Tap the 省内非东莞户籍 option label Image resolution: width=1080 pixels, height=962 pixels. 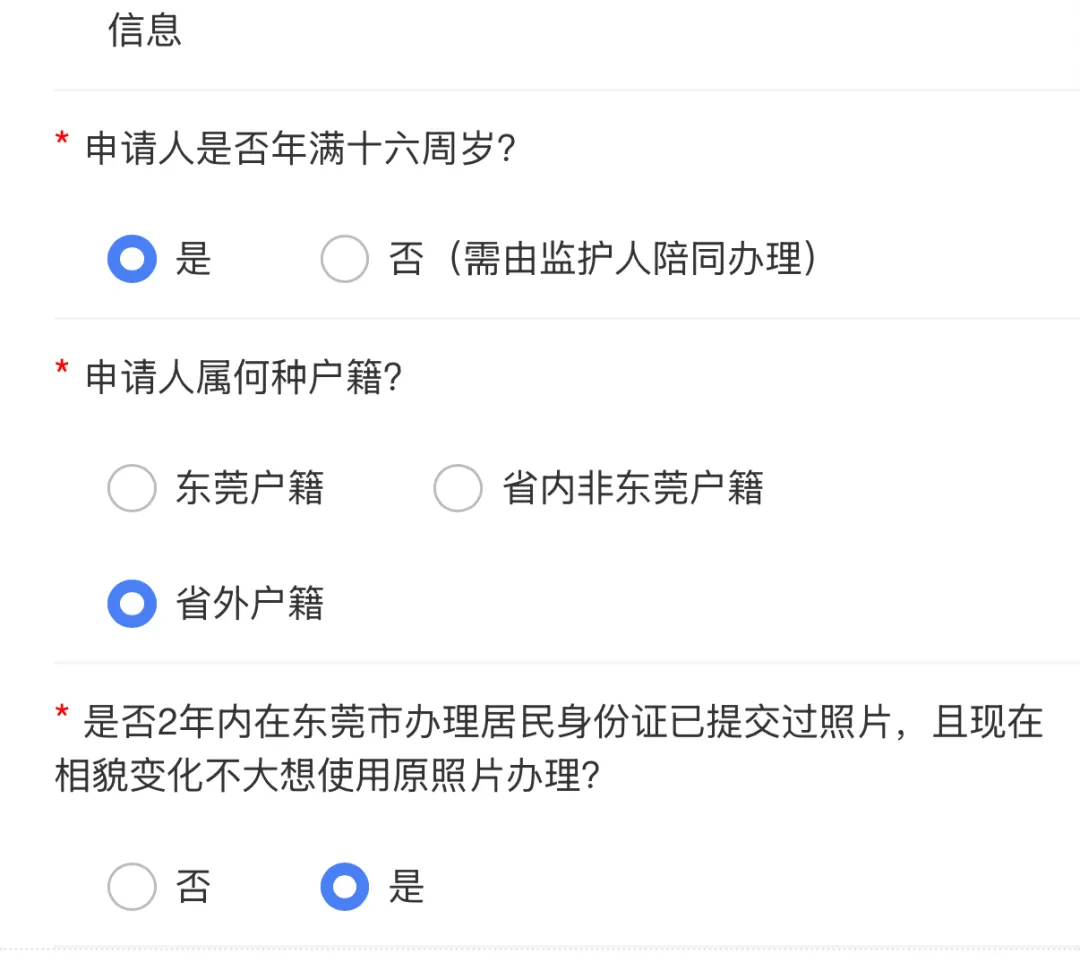tap(633, 488)
